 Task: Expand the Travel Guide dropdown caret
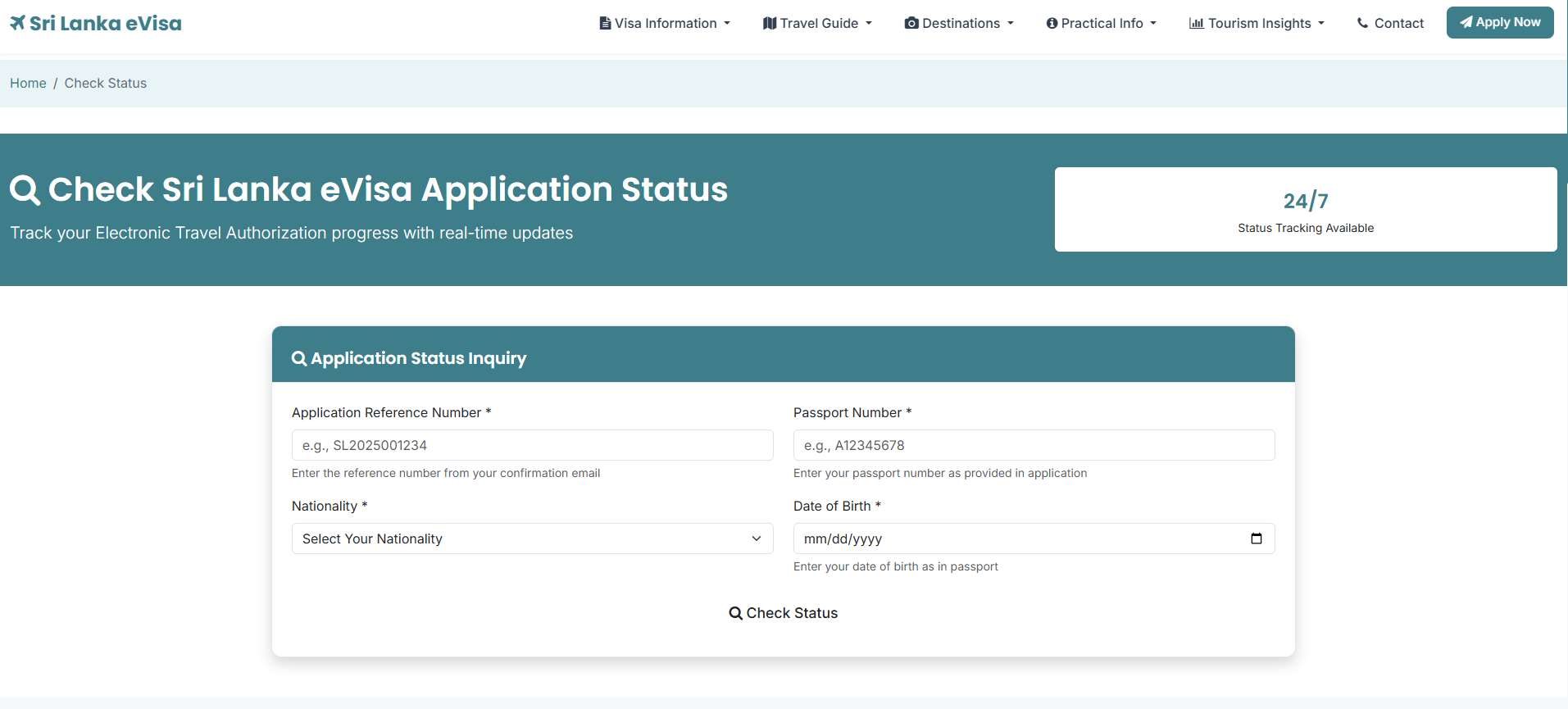coord(869,23)
